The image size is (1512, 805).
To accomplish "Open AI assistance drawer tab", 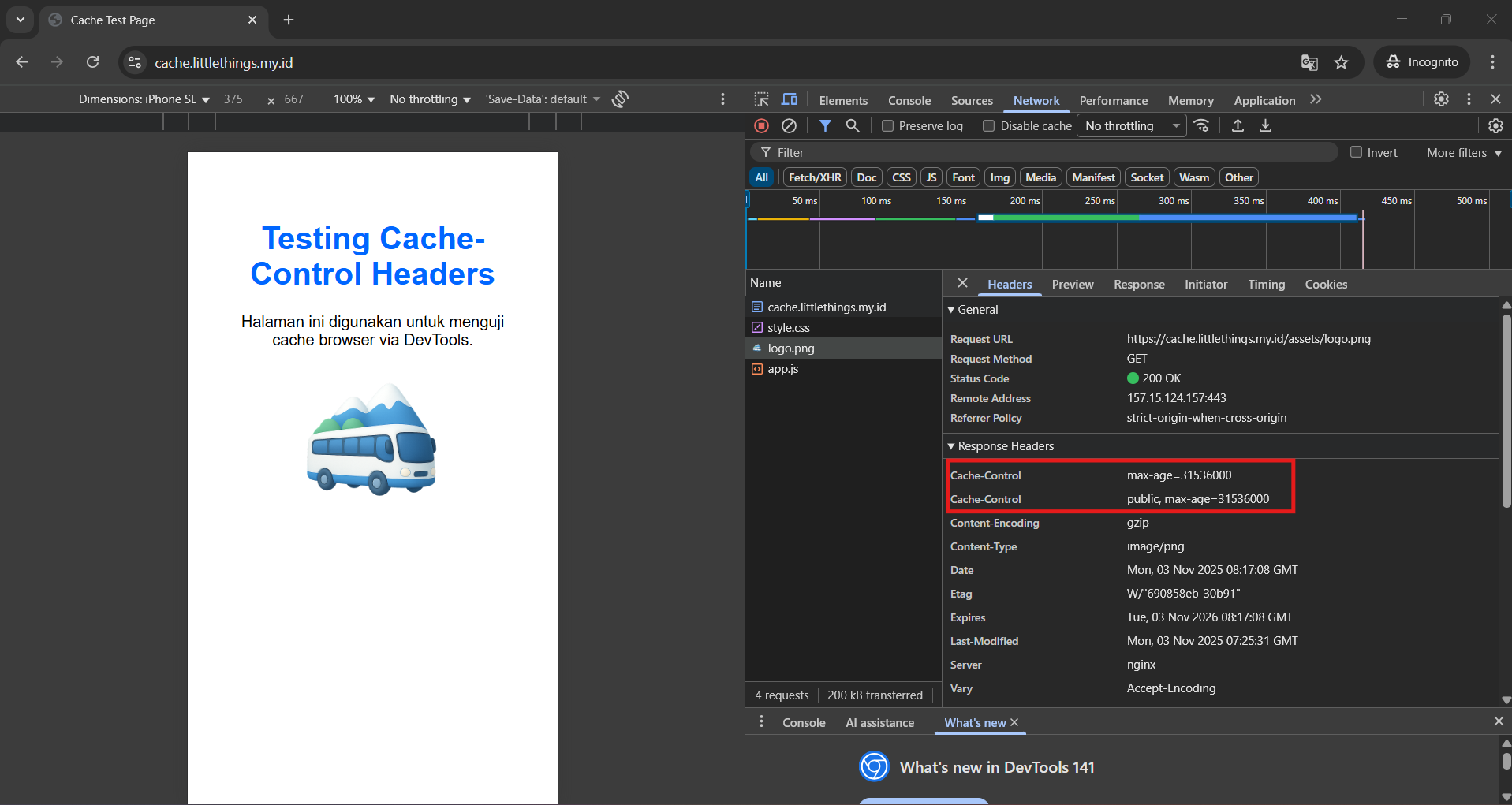I will click(x=879, y=722).
